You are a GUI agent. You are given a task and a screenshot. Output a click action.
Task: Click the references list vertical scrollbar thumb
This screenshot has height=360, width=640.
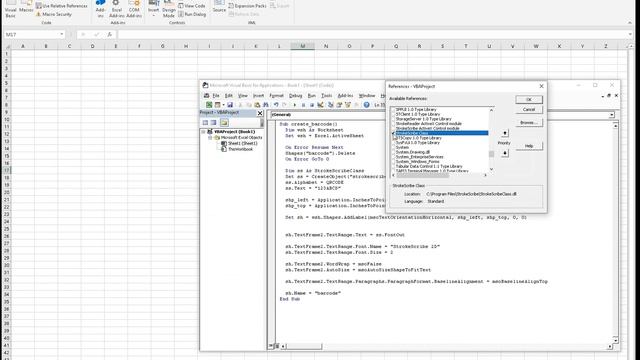coord(491,154)
